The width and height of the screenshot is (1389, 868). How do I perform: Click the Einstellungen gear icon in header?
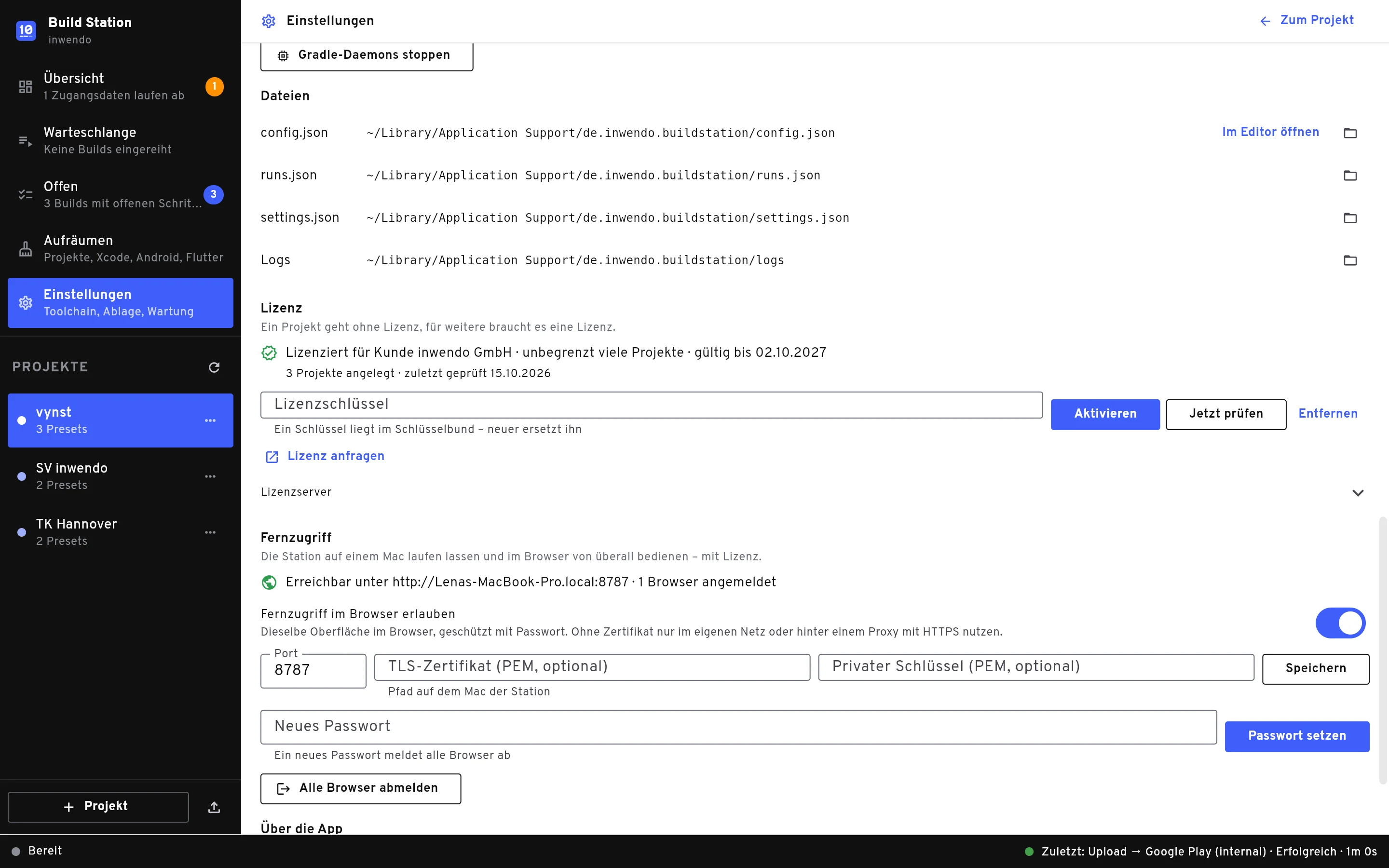269,21
